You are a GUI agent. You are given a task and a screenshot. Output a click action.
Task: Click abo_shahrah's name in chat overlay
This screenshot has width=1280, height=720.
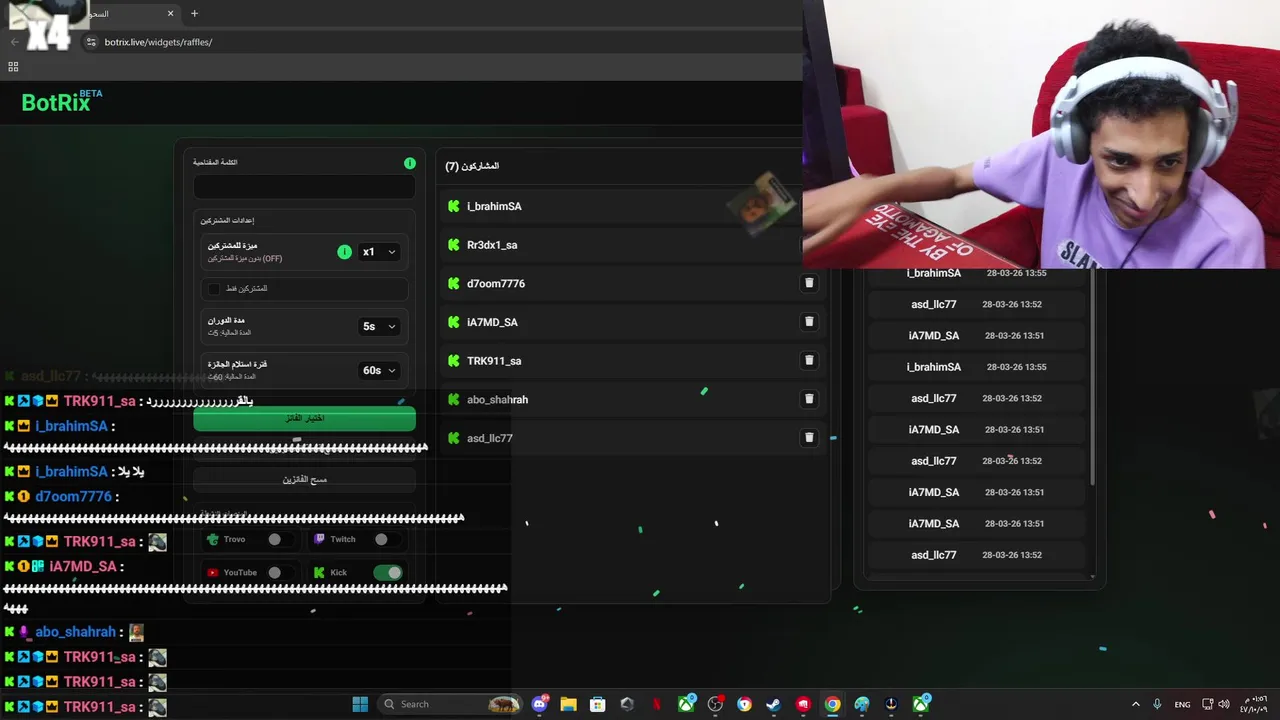tap(75, 632)
